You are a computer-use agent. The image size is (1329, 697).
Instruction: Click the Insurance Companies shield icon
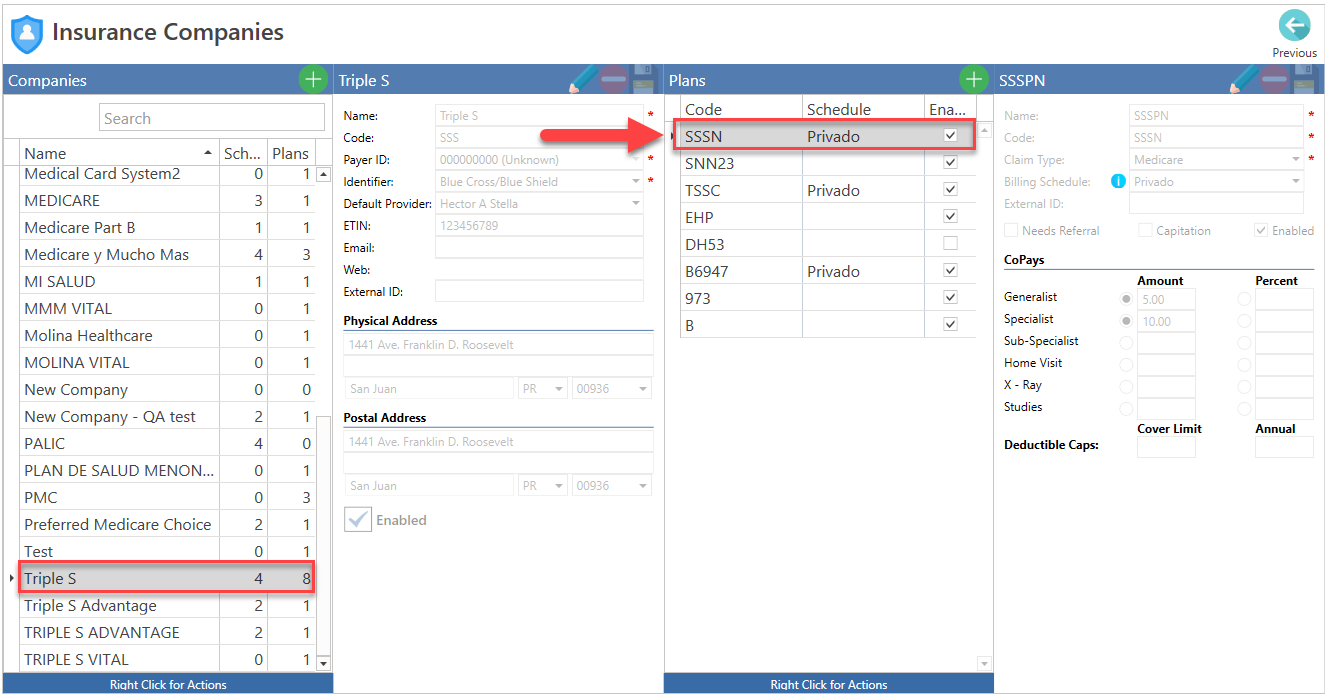point(27,34)
